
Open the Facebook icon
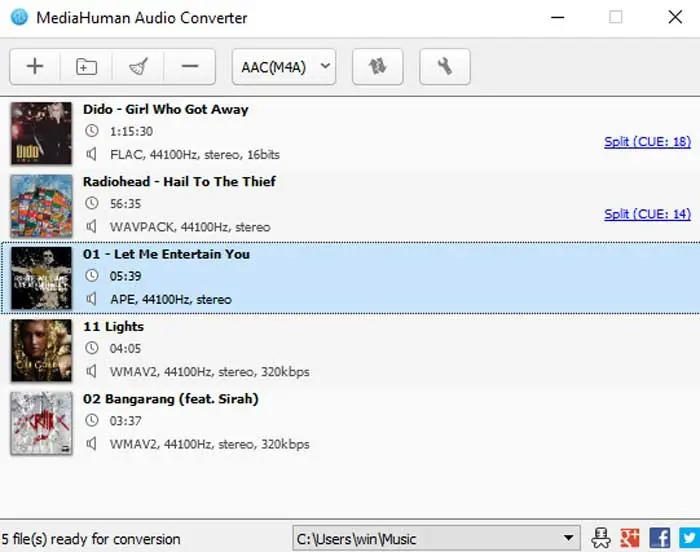point(659,538)
